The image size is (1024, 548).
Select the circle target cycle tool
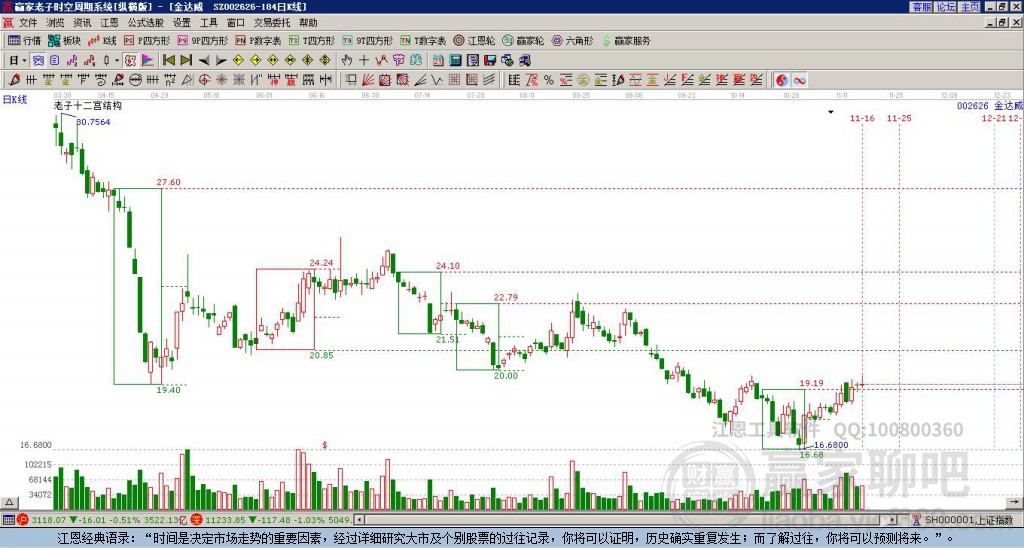click(x=204, y=80)
